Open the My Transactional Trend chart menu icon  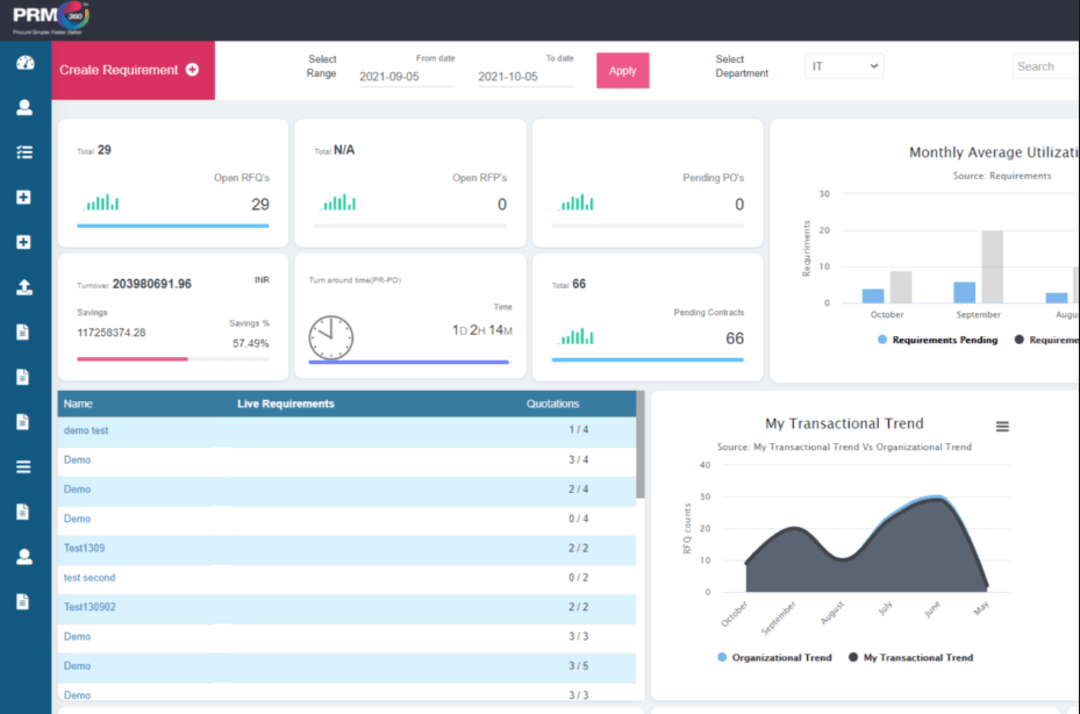click(x=1002, y=425)
